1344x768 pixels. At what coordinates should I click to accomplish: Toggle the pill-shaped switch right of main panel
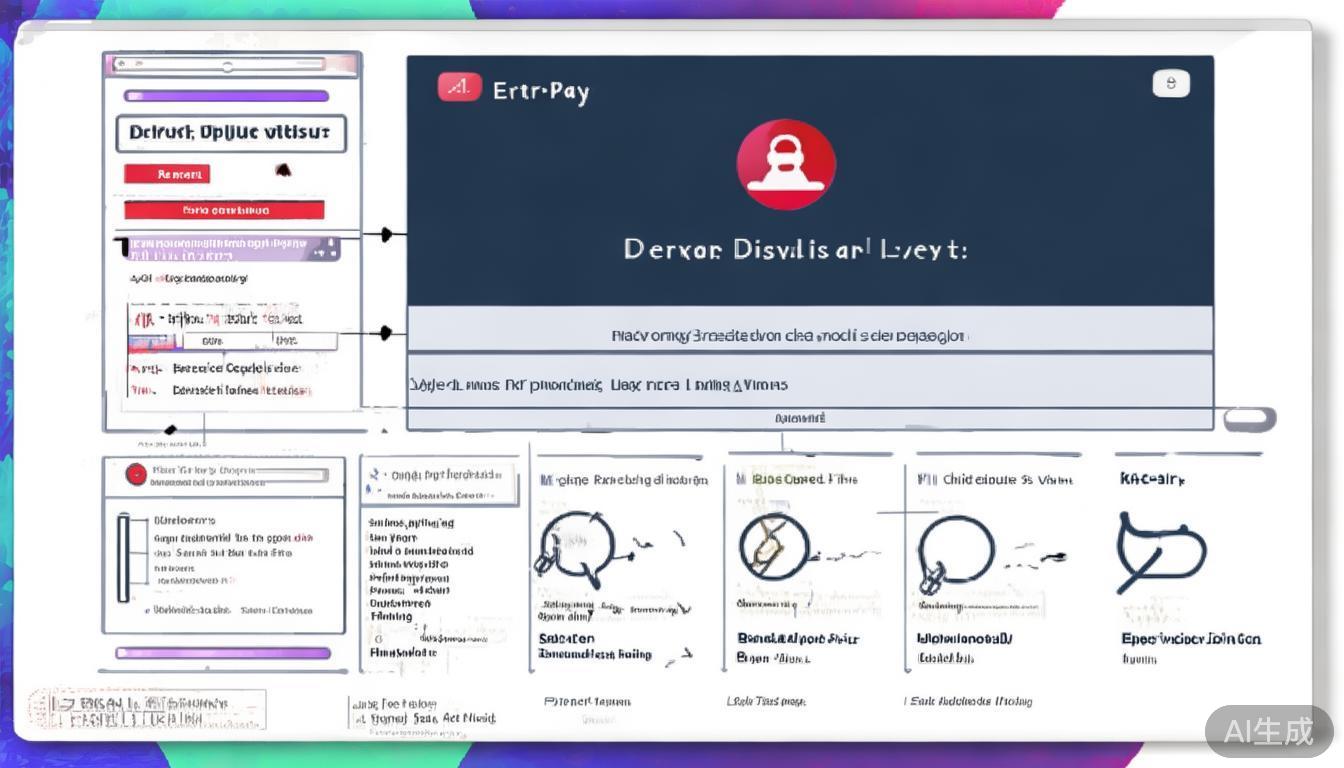(1249, 419)
